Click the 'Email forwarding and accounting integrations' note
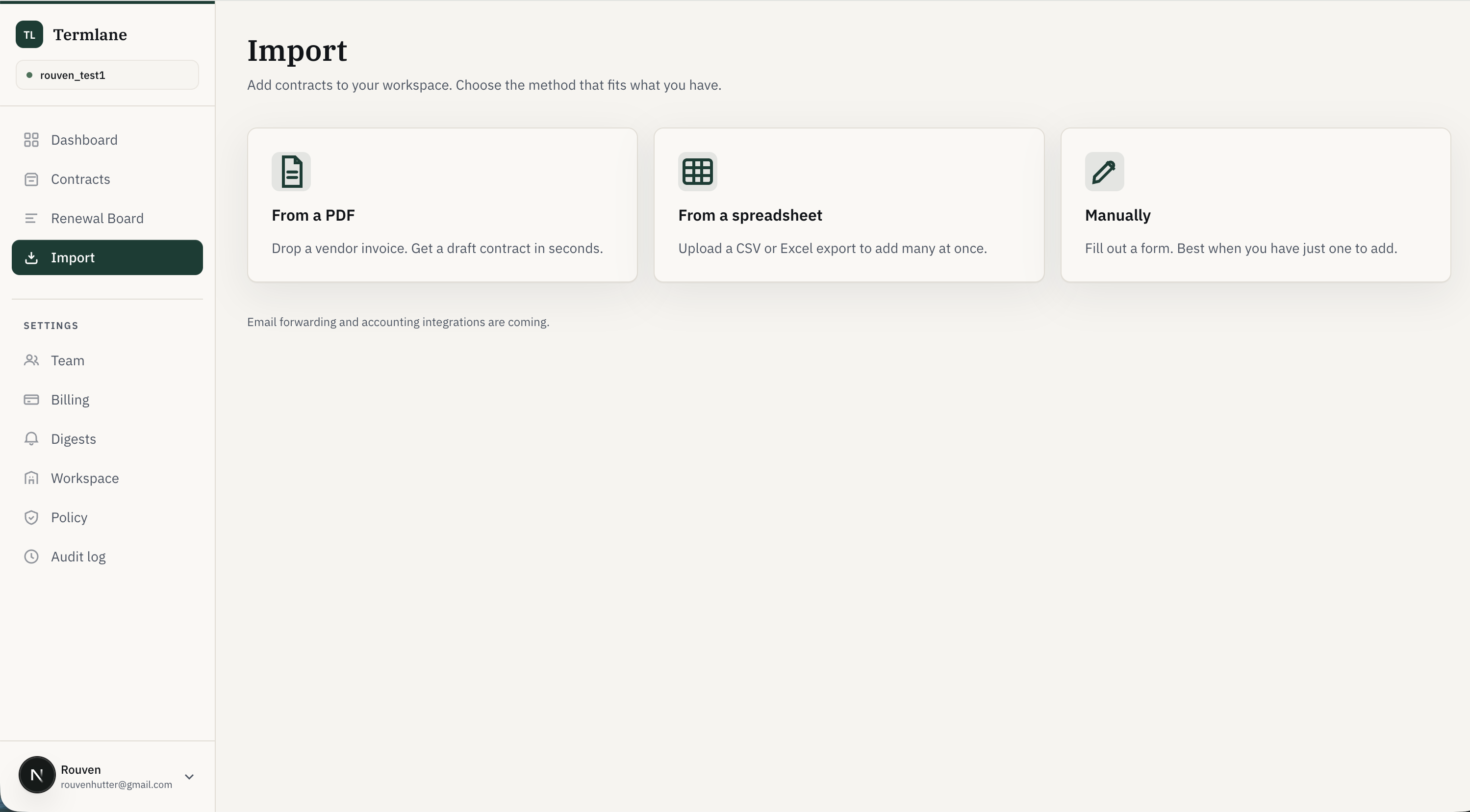This screenshot has width=1470, height=812. click(x=398, y=322)
